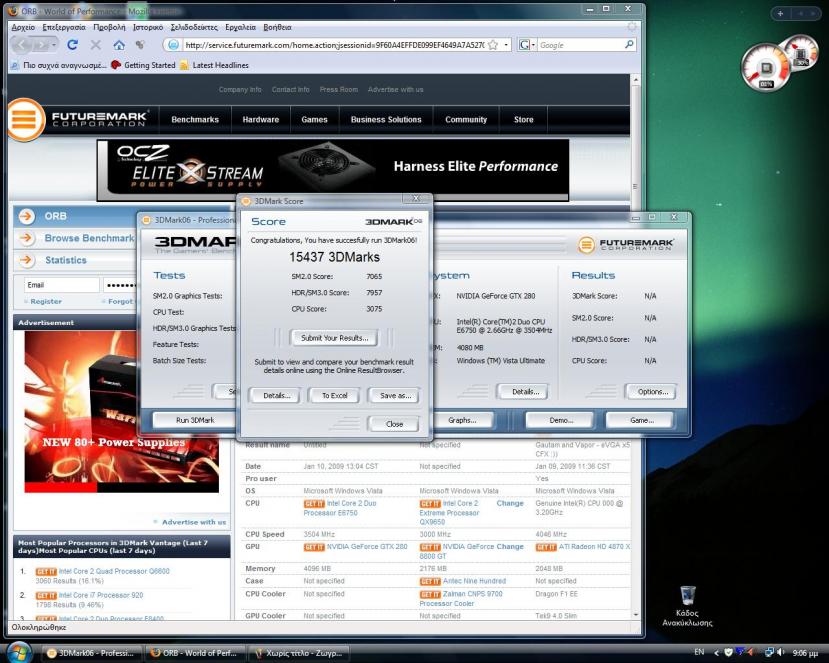Screen dimensions: 829x663
Task: Click the Register link
Action: (46, 301)
